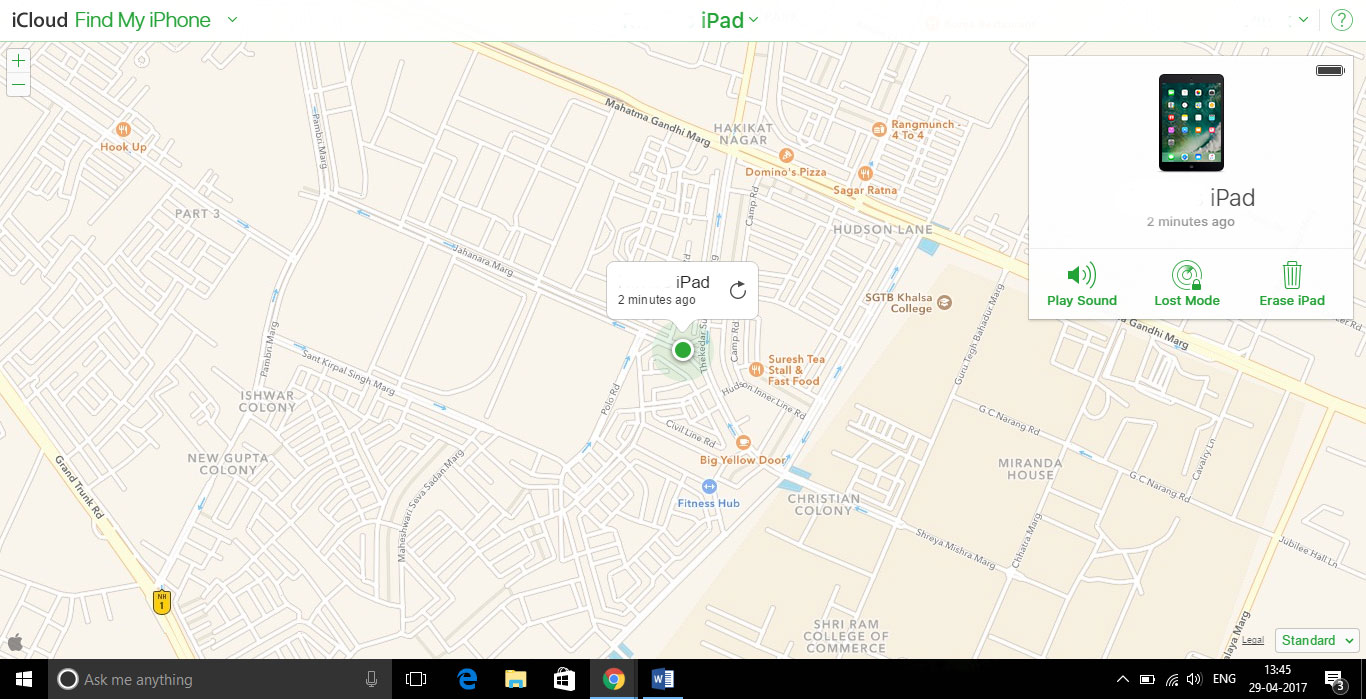
Task: Click the green iPad location dot
Action: [x=682, y=350]
